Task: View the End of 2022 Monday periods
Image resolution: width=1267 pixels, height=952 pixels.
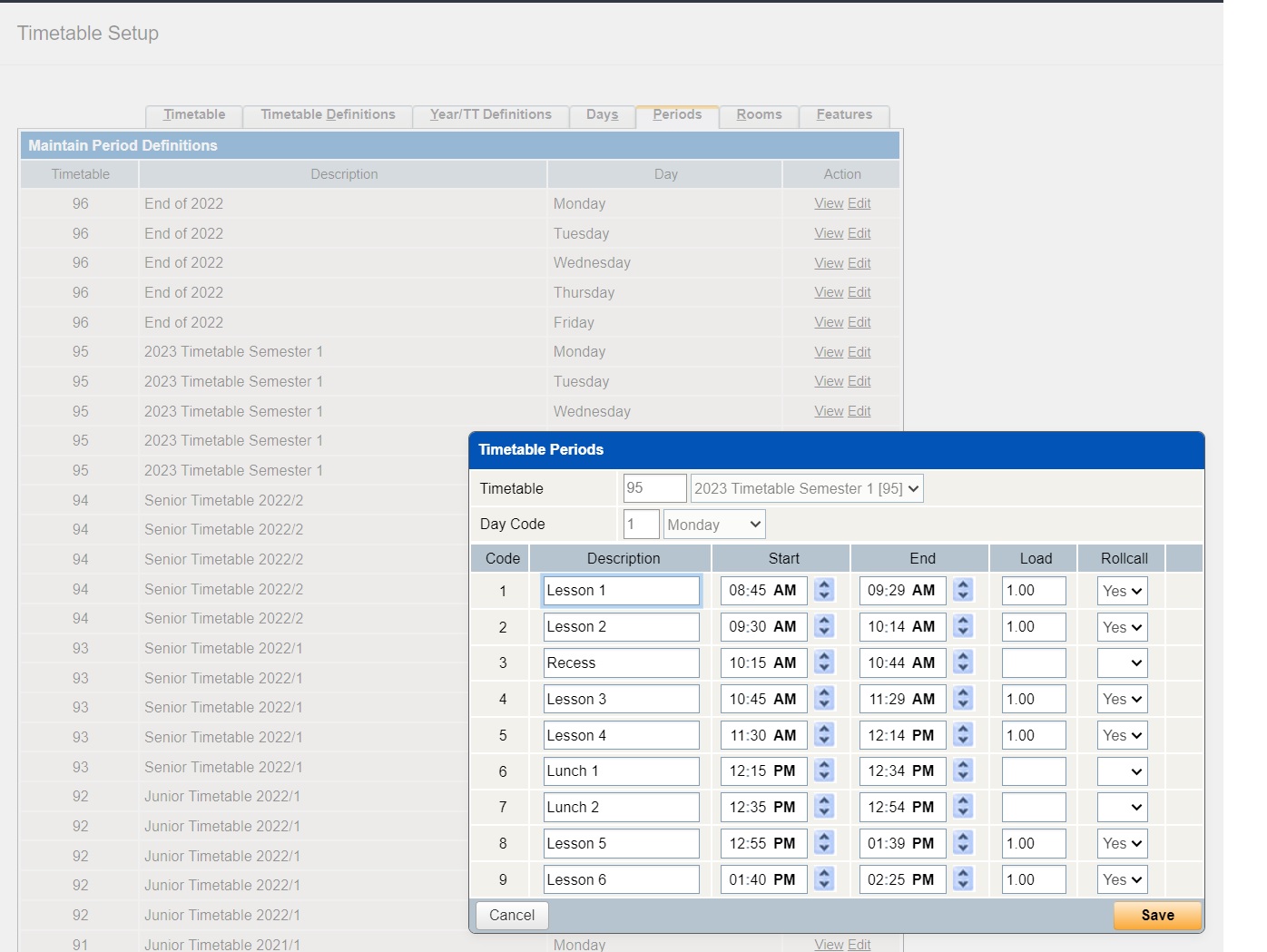Action: pos(828,203)
